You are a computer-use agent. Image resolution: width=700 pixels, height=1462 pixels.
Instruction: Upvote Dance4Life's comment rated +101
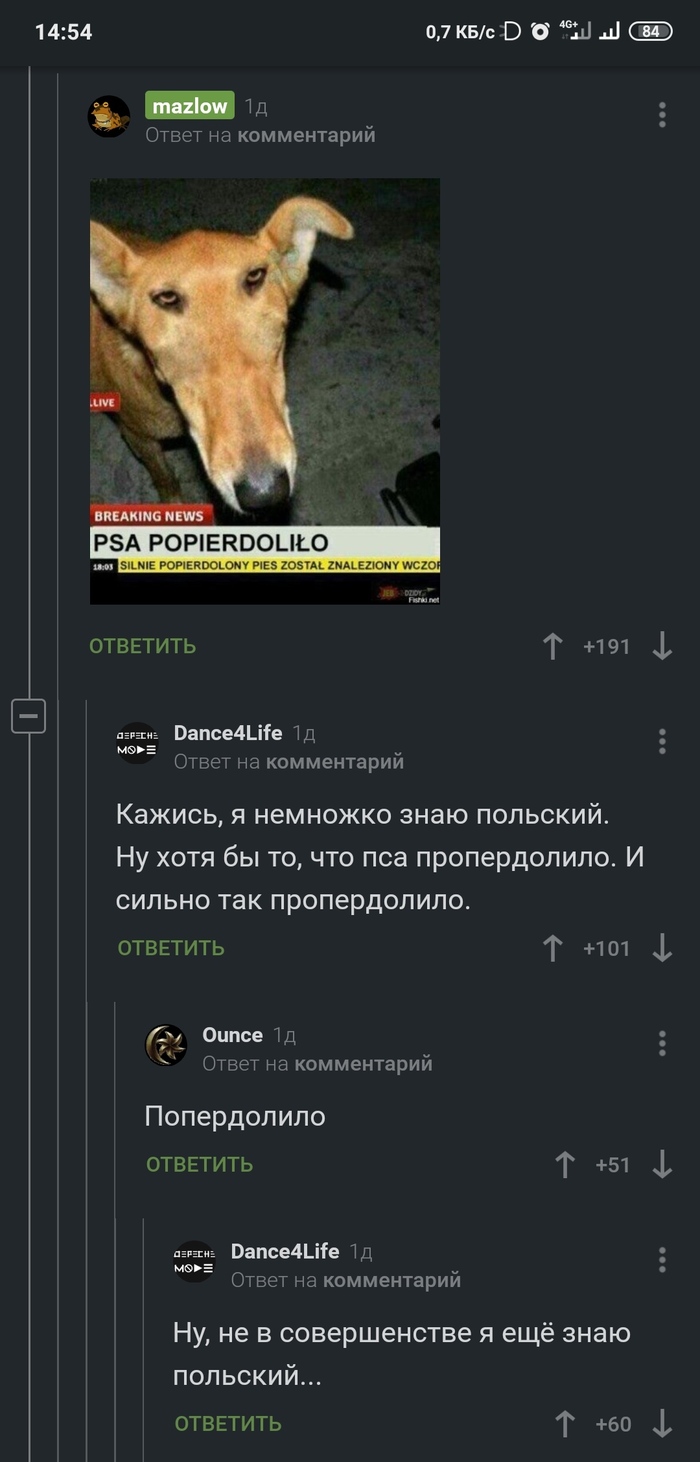(x=553, y=948)
